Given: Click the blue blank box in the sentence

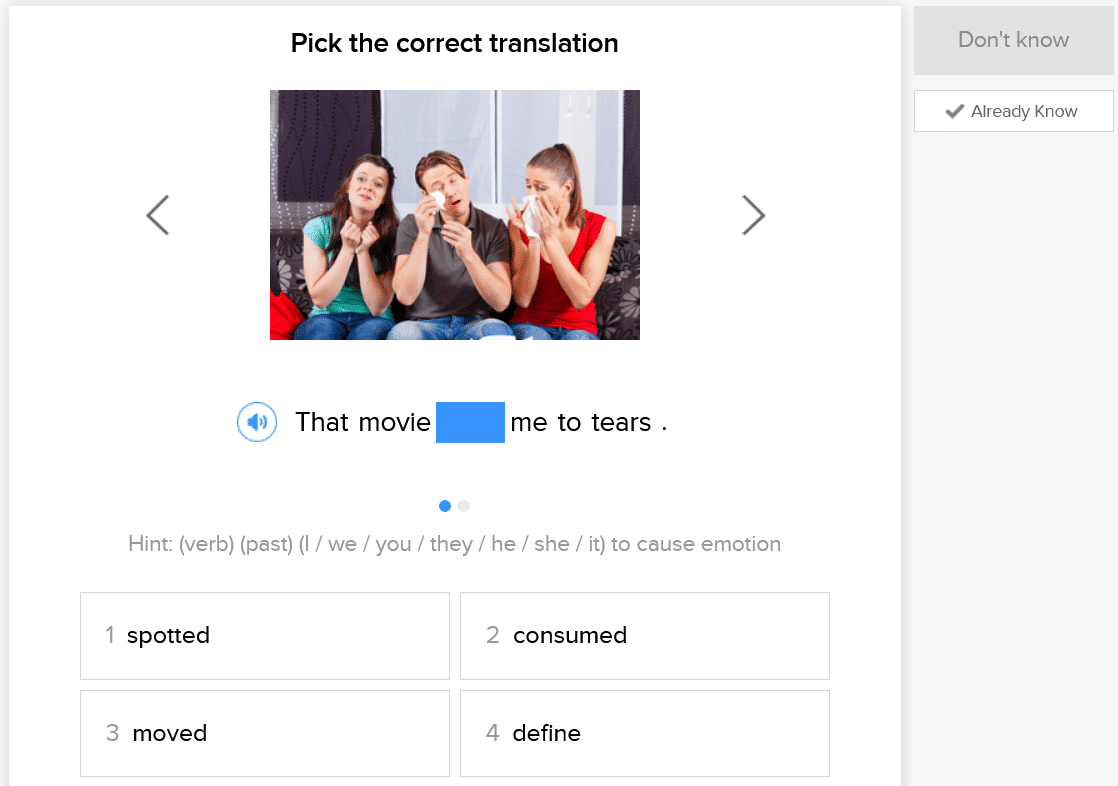Looking at the screenshot, I should click(x=470, y=422).
